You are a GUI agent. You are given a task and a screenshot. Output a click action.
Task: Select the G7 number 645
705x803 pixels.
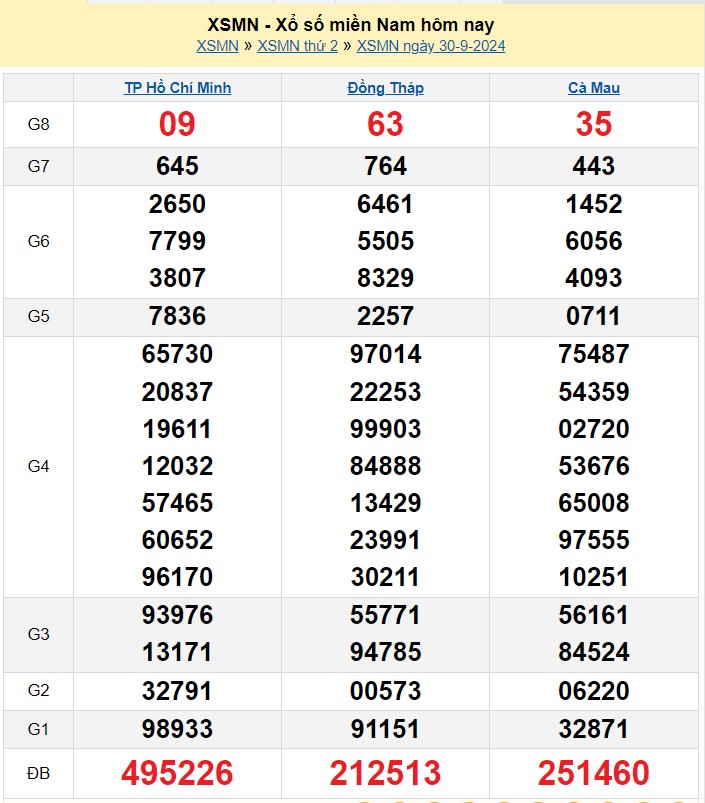(177, 166)
